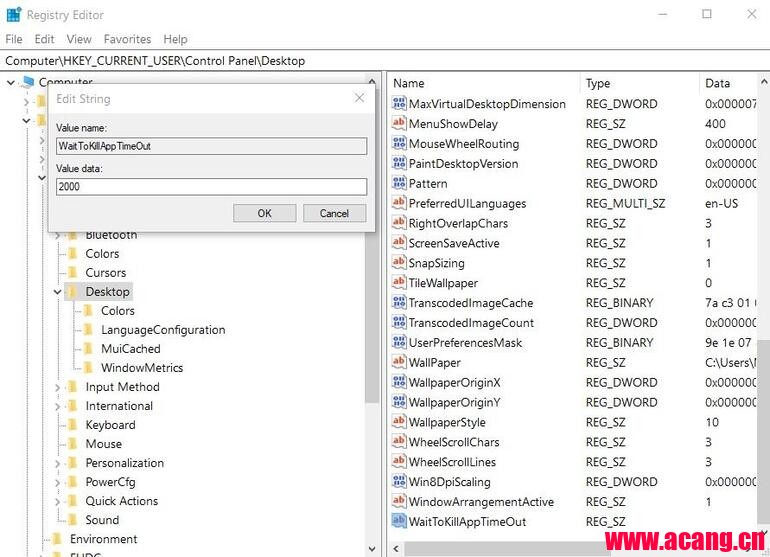Select the WindowMetrics subkey
The height and width of the screenshot is (557, 770).
click(142, 368)
